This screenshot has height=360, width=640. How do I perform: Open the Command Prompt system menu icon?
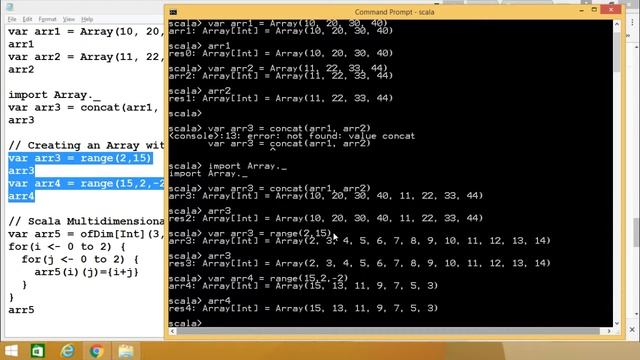(x=173, y=12)
